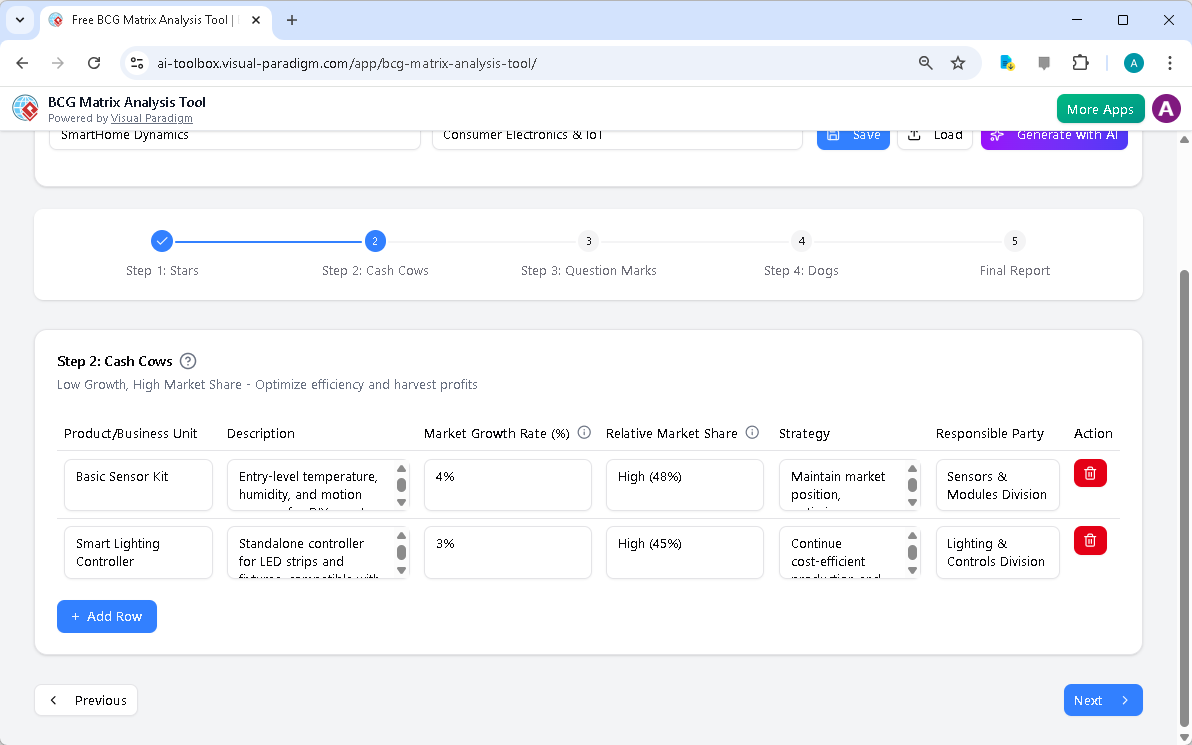This screenshot has height=745, width=1192.
Task: Click the BCG Matrix Analysis Tool logo
Action: pos(25,108)
